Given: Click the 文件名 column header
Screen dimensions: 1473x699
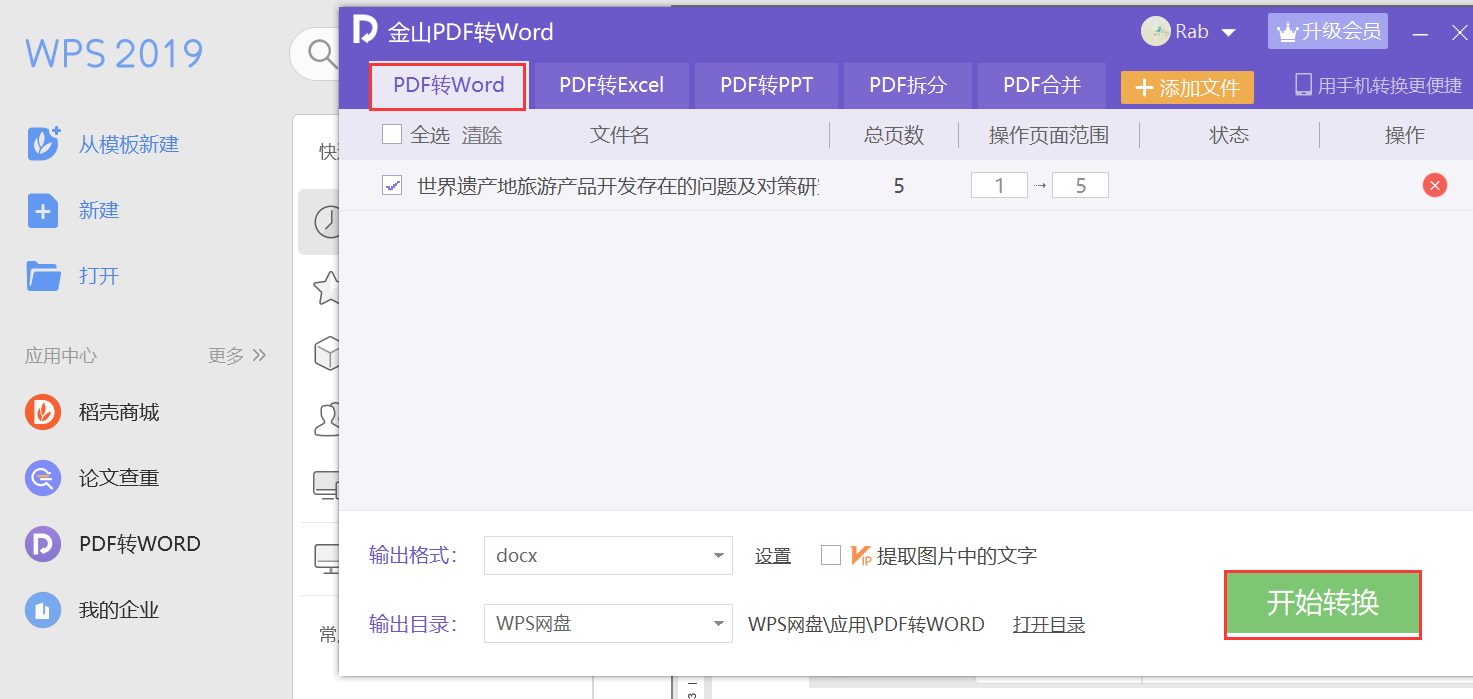Looking at the screenshot, I should 620,135.
